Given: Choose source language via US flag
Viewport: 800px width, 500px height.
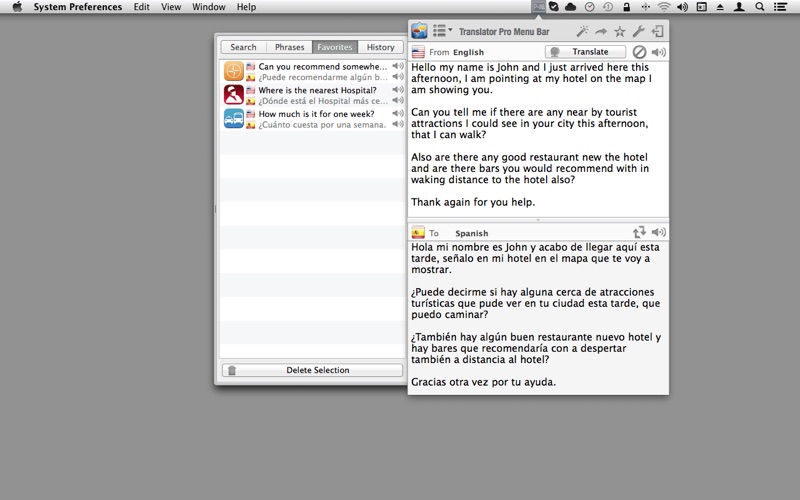Looking at the screenshot, I should point(418,52).
